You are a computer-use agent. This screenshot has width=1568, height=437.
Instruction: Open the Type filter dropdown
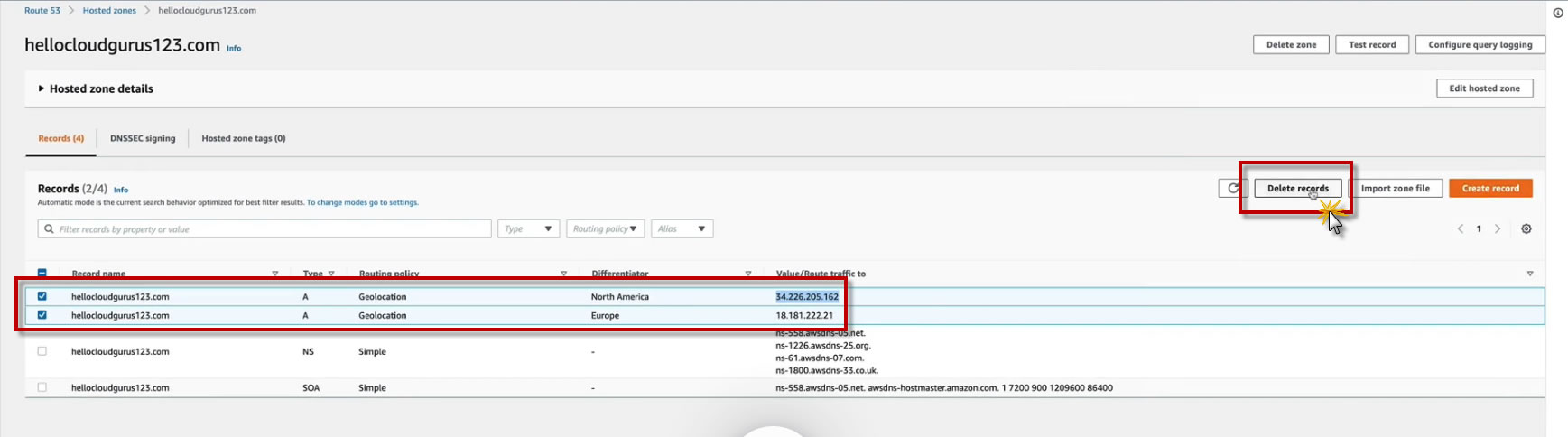pos(529,229)
